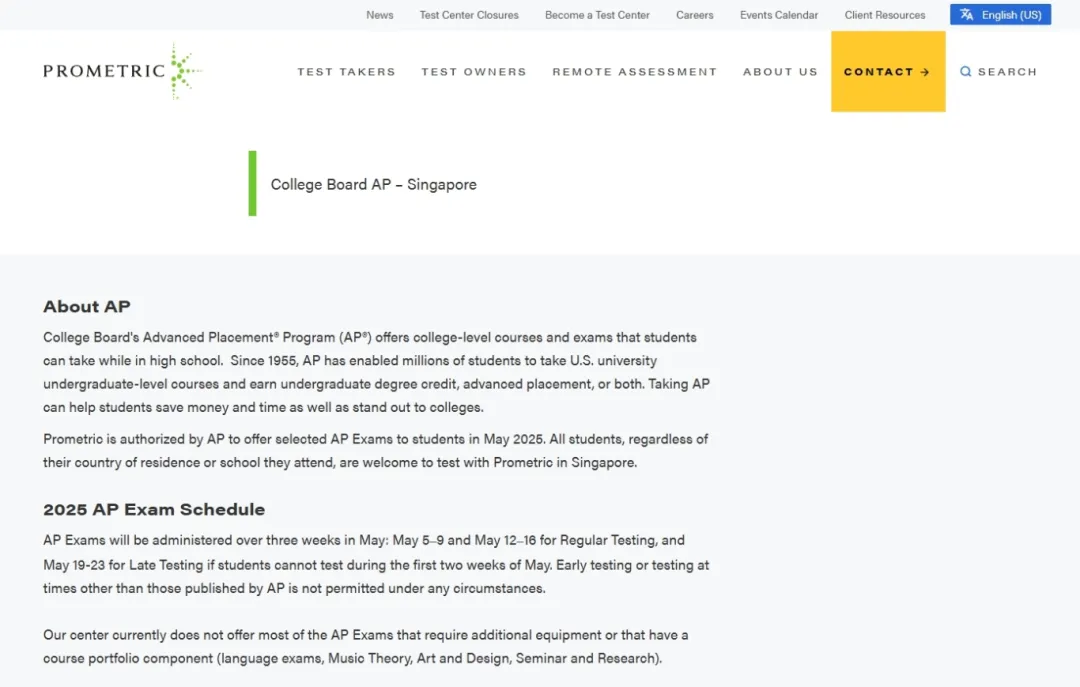Viewport: 1080px width, 687px height.
Task: Open the Client Resources link
Action: (x=885, y=14)
